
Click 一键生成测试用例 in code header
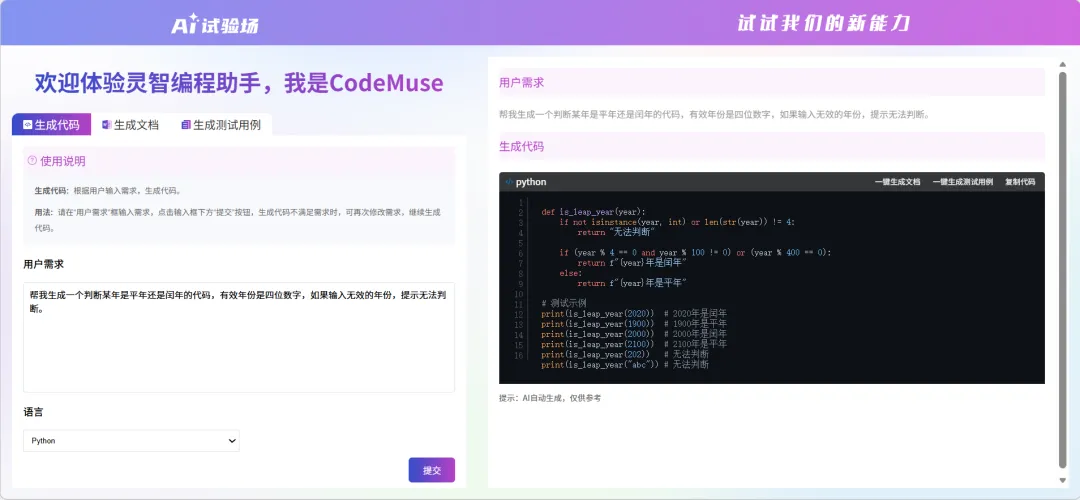pos(963,182)
